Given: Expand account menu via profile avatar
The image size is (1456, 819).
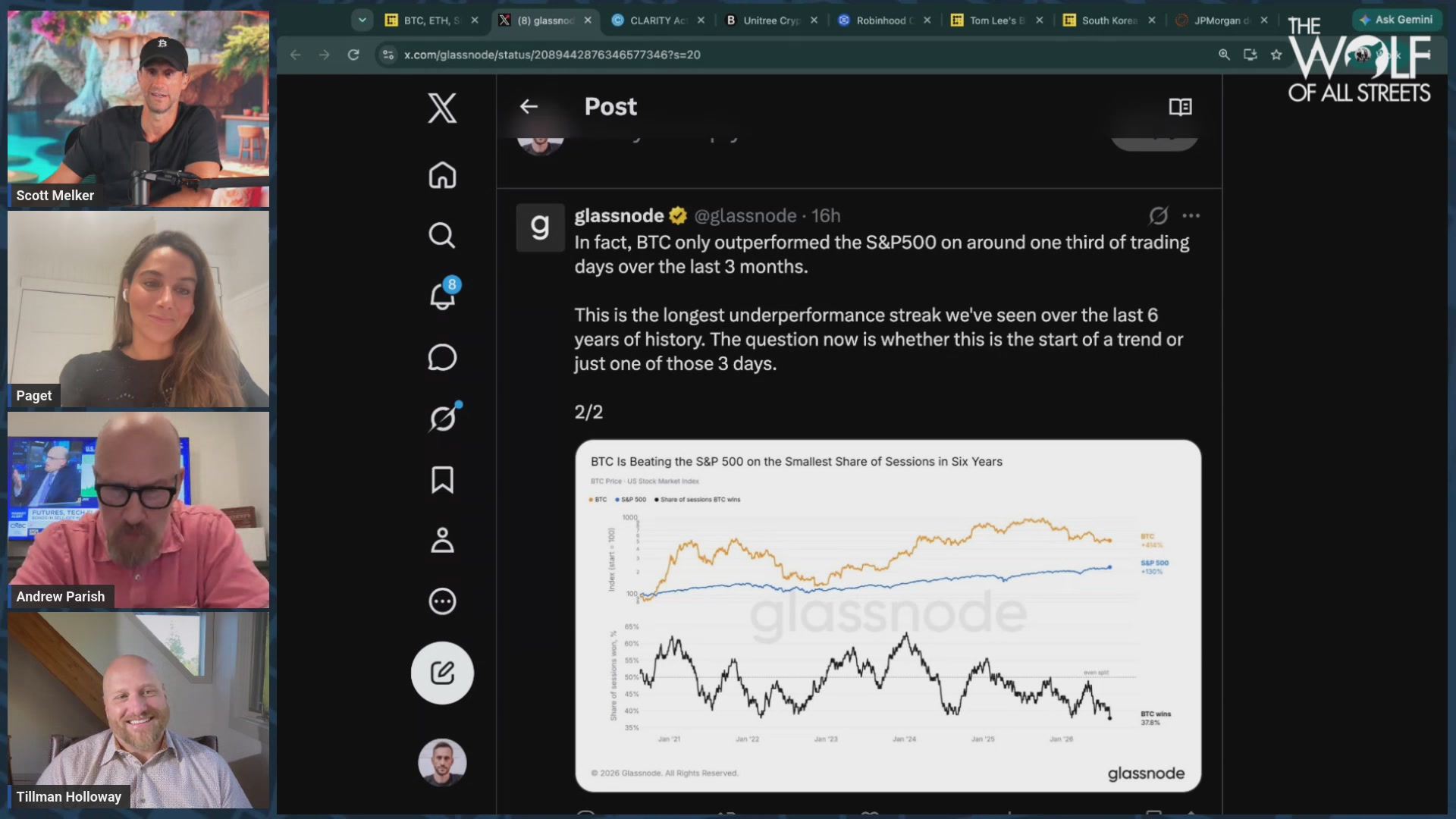Looking at the screenshot, I should [442, 762].
